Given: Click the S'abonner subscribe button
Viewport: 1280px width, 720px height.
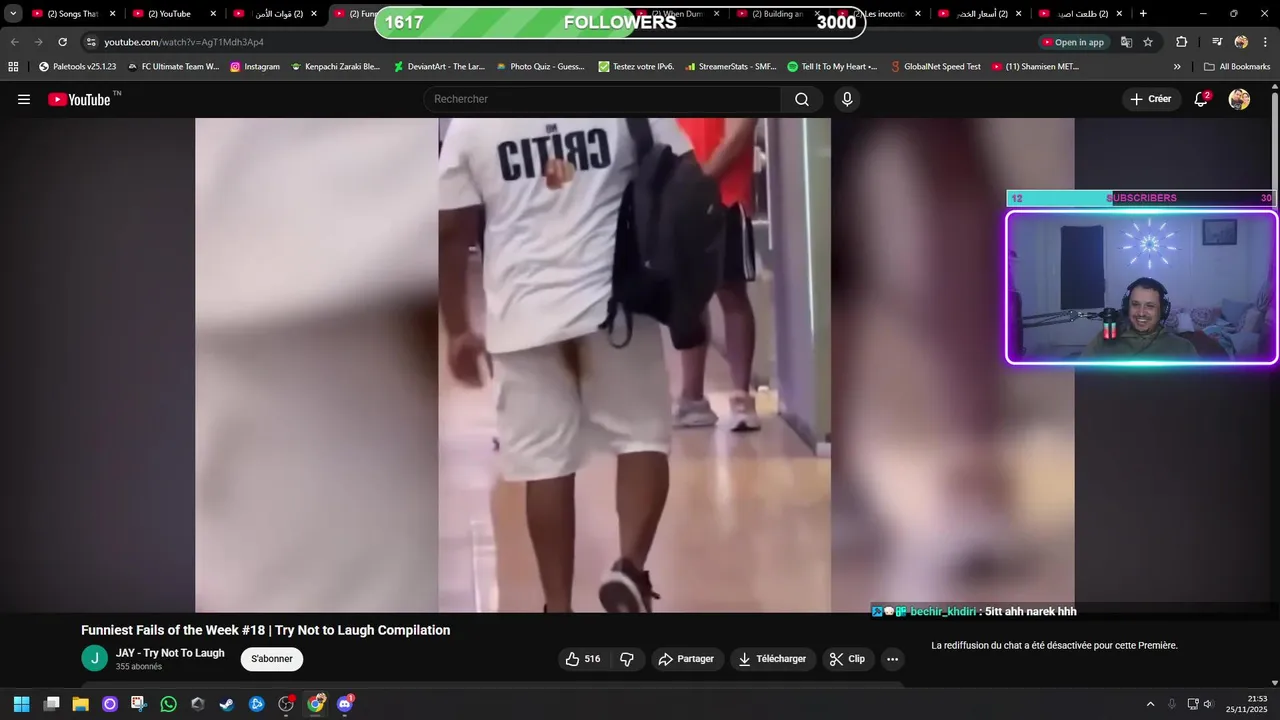Looking at the screenshot, I should point(272,659).
